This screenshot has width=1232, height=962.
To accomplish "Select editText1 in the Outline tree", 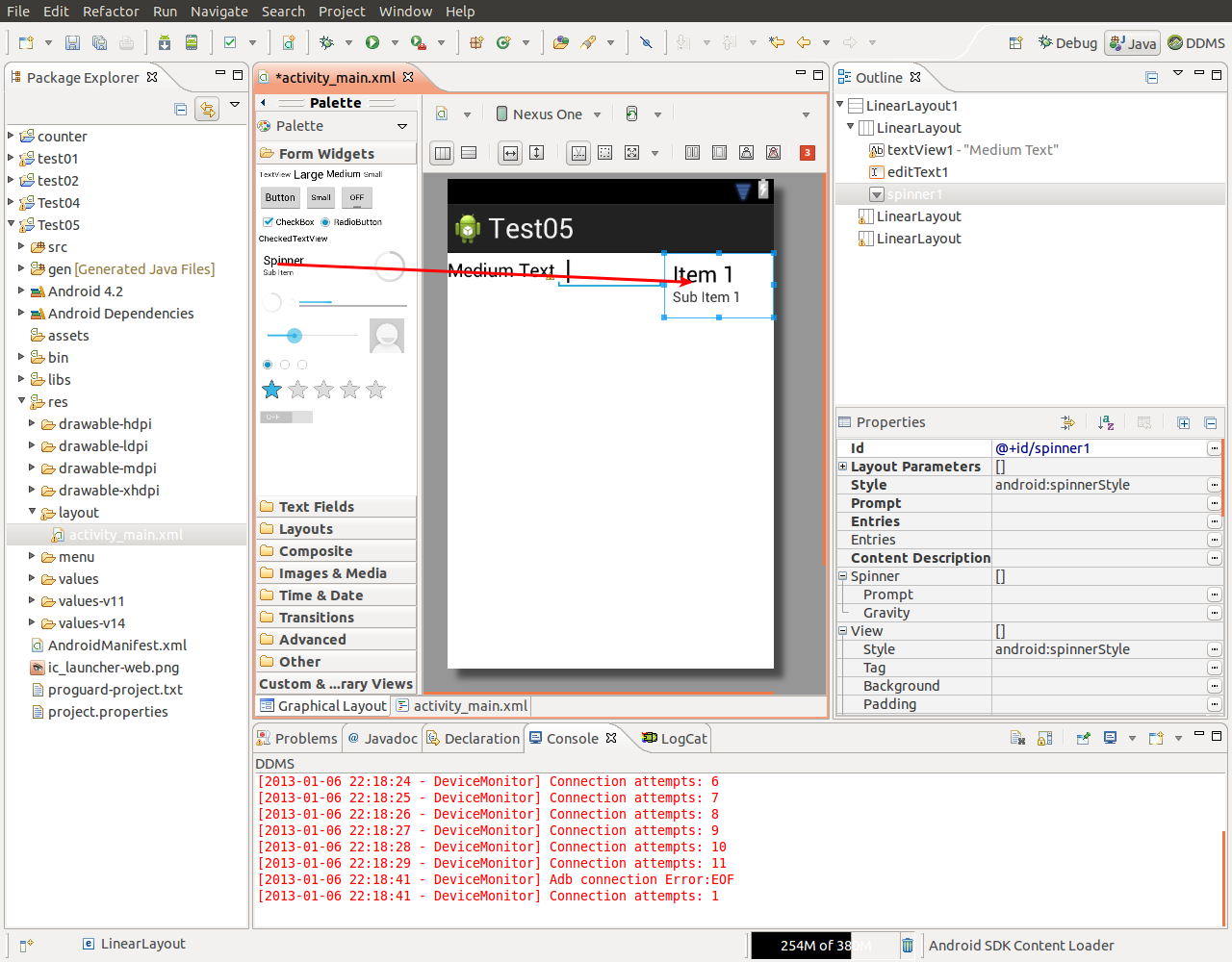I will [x=917, y=172].
